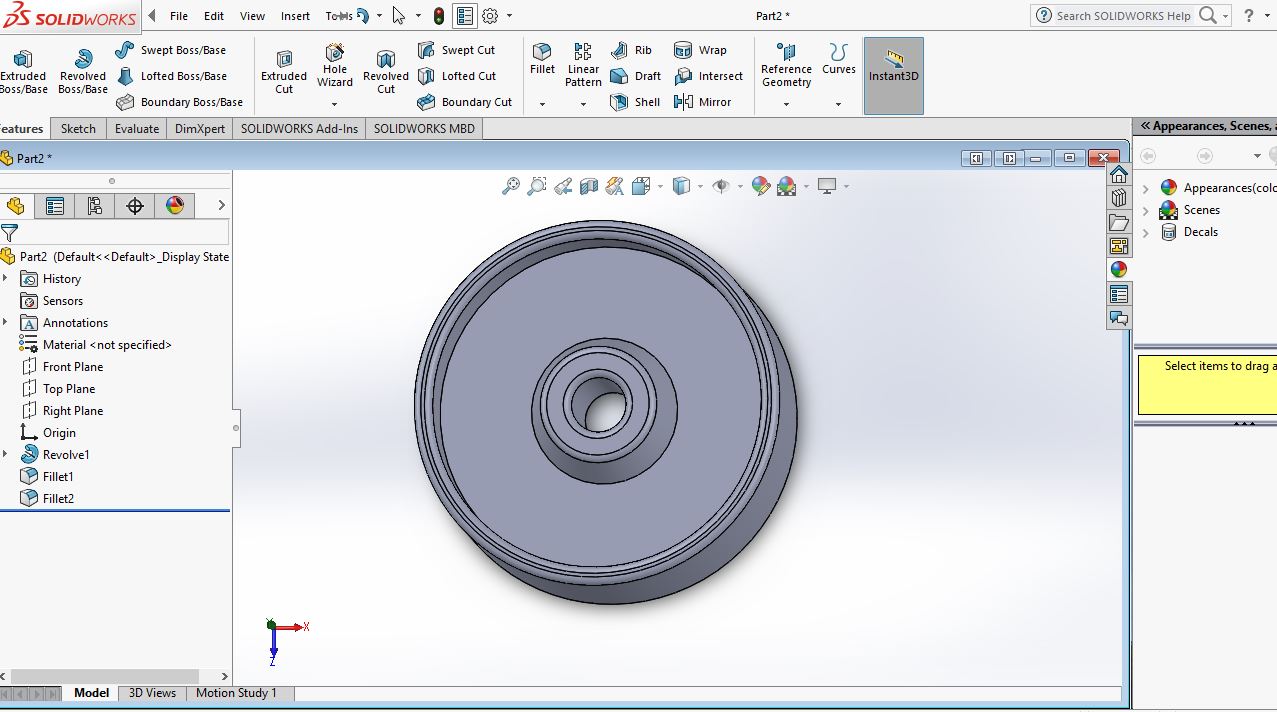The image size is (1277, 712).
Task: Zoom to Fit in the viewport
Action: tap(511, 186)
